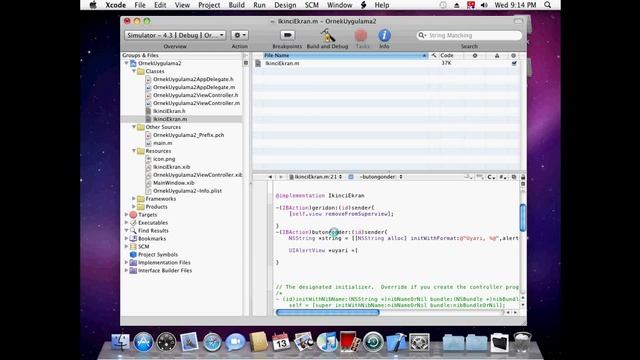Select OrnekUygulama2_Prefix.pch file
The width and height of the screenshot is (640, 360).
[x=188, y=135]
